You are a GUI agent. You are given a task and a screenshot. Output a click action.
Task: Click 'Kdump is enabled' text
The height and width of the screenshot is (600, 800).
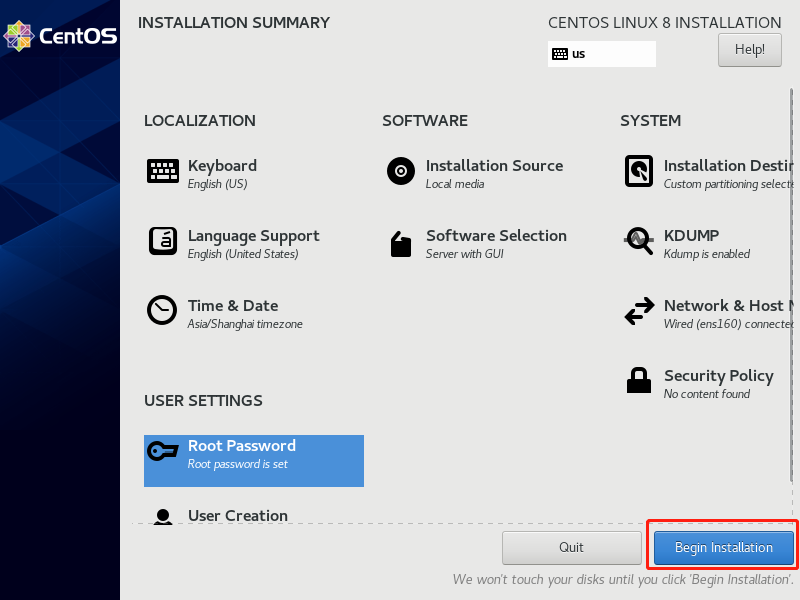(x=707, y=254)
